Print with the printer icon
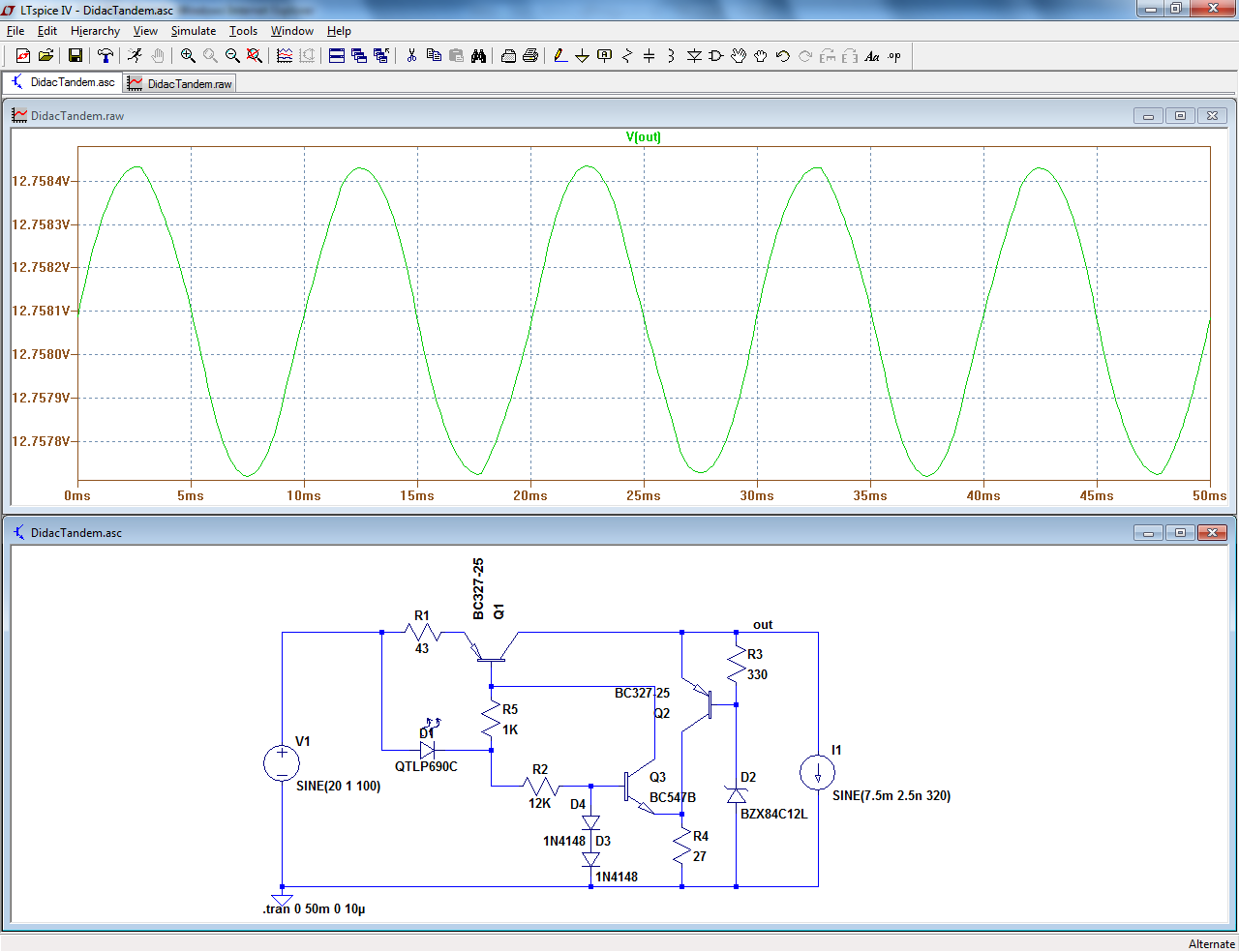 530,56
